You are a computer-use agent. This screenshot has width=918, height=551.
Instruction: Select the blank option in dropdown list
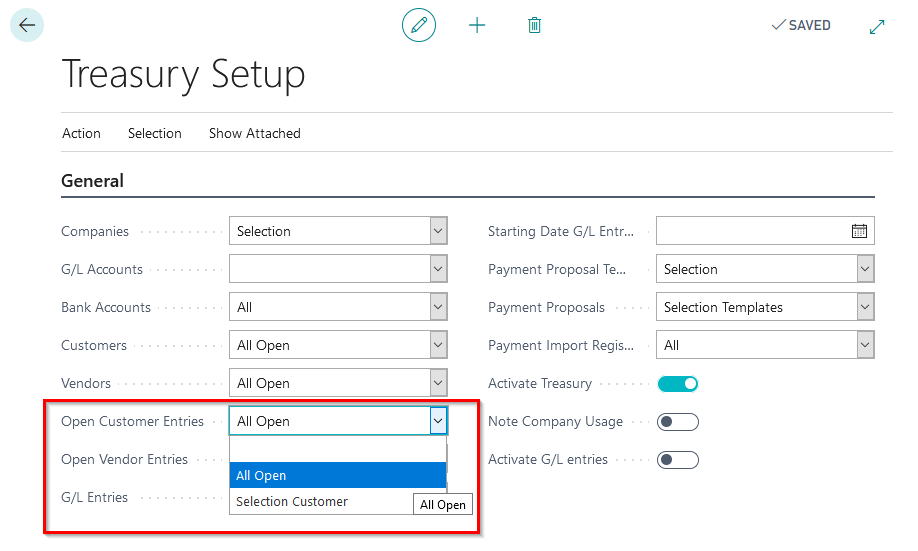337,450
